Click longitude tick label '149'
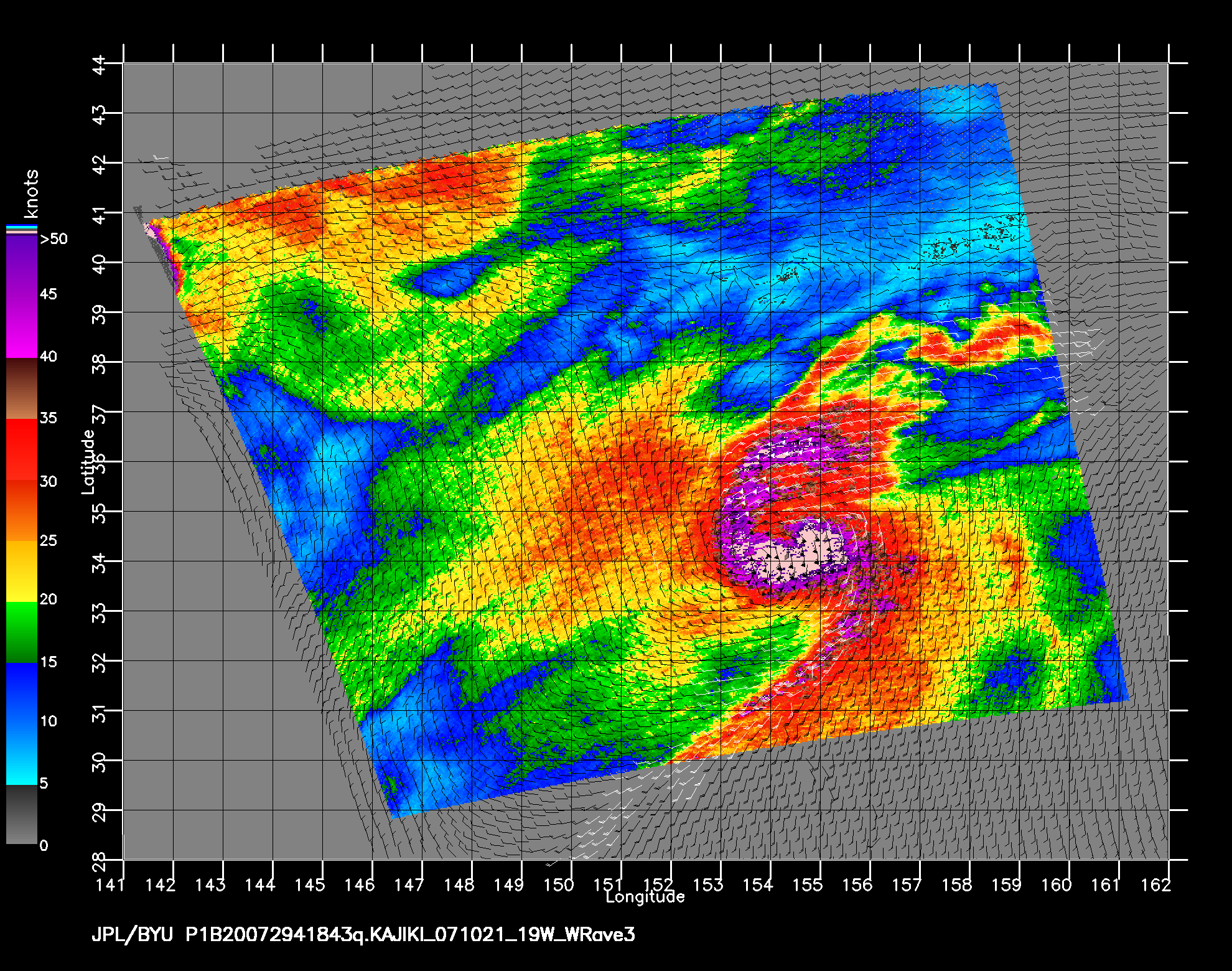This screenshot has height=971, width=1232. pos(508,884)
